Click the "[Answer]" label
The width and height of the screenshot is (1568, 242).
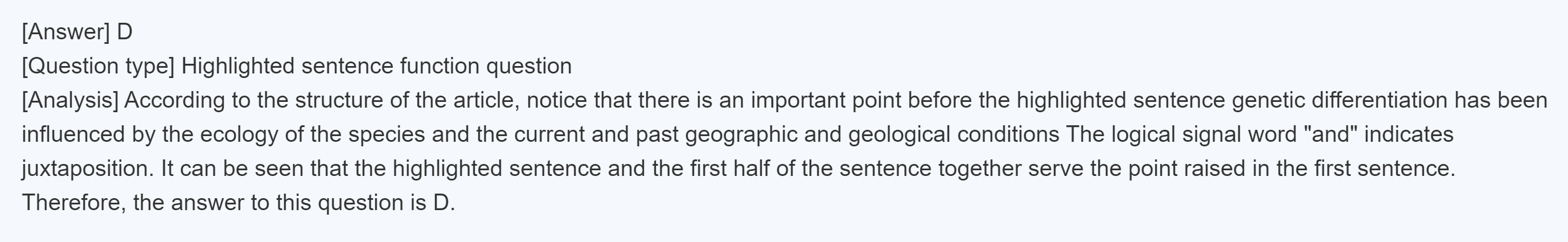tap(65, 32)
